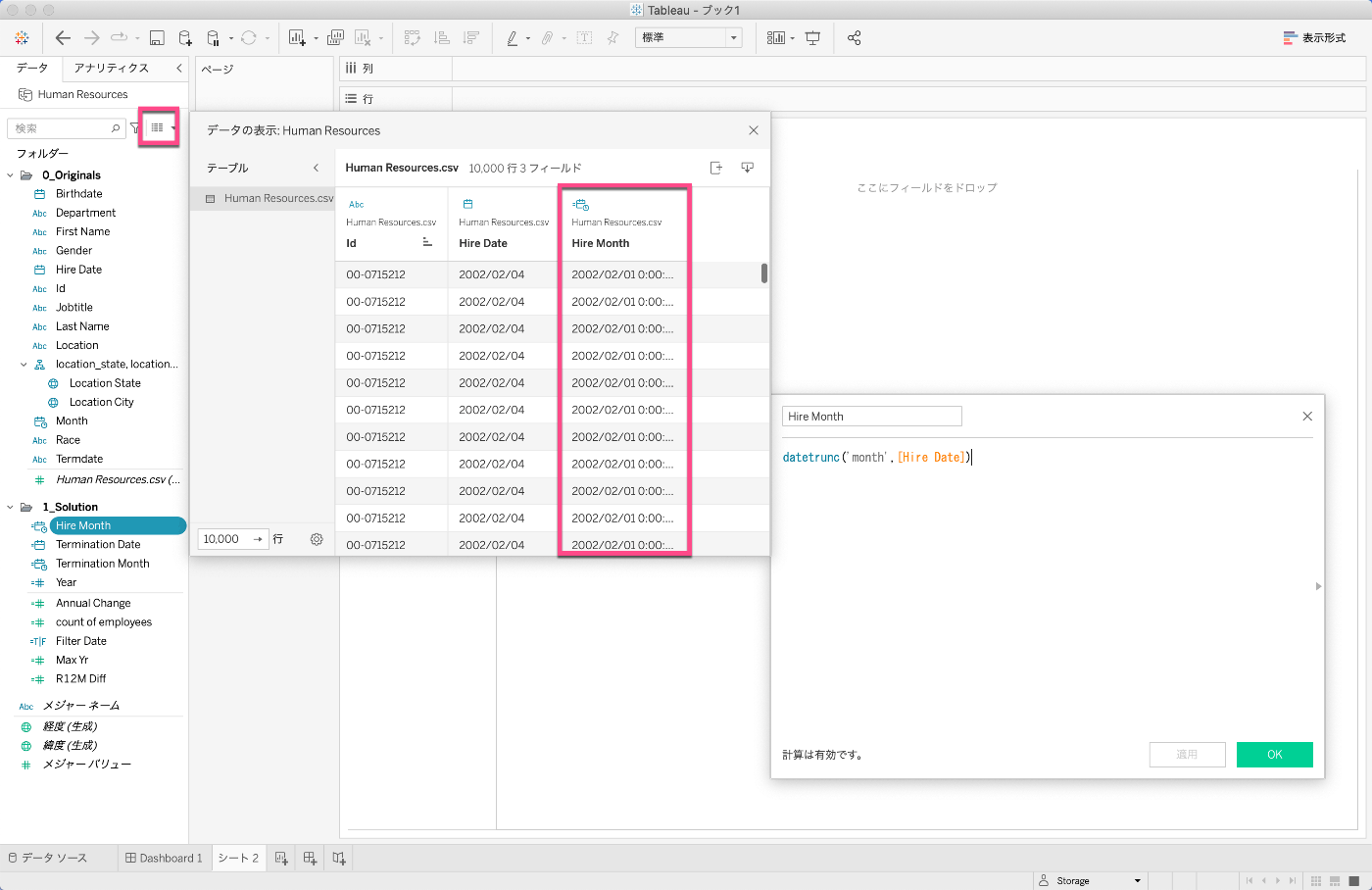This screenshot has width=1372, height=890.
Task: Click the view data vertical scrollbar
Action: 764,273
